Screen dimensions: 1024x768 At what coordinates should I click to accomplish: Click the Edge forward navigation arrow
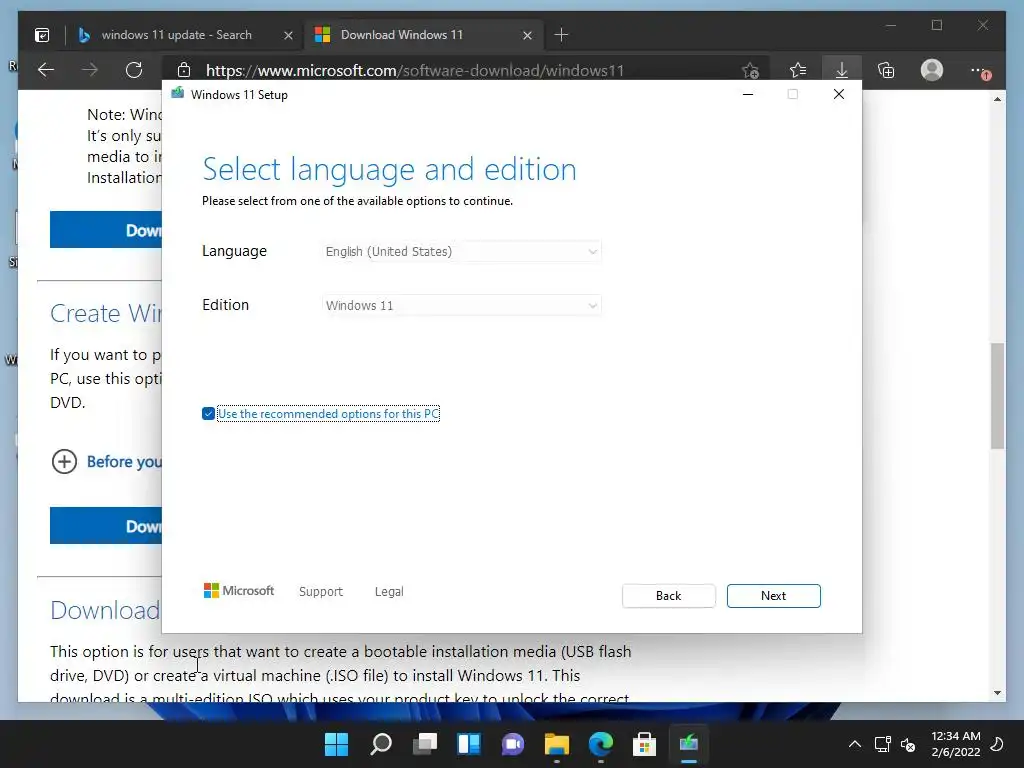pyautogui.click(x=90, y=70)
